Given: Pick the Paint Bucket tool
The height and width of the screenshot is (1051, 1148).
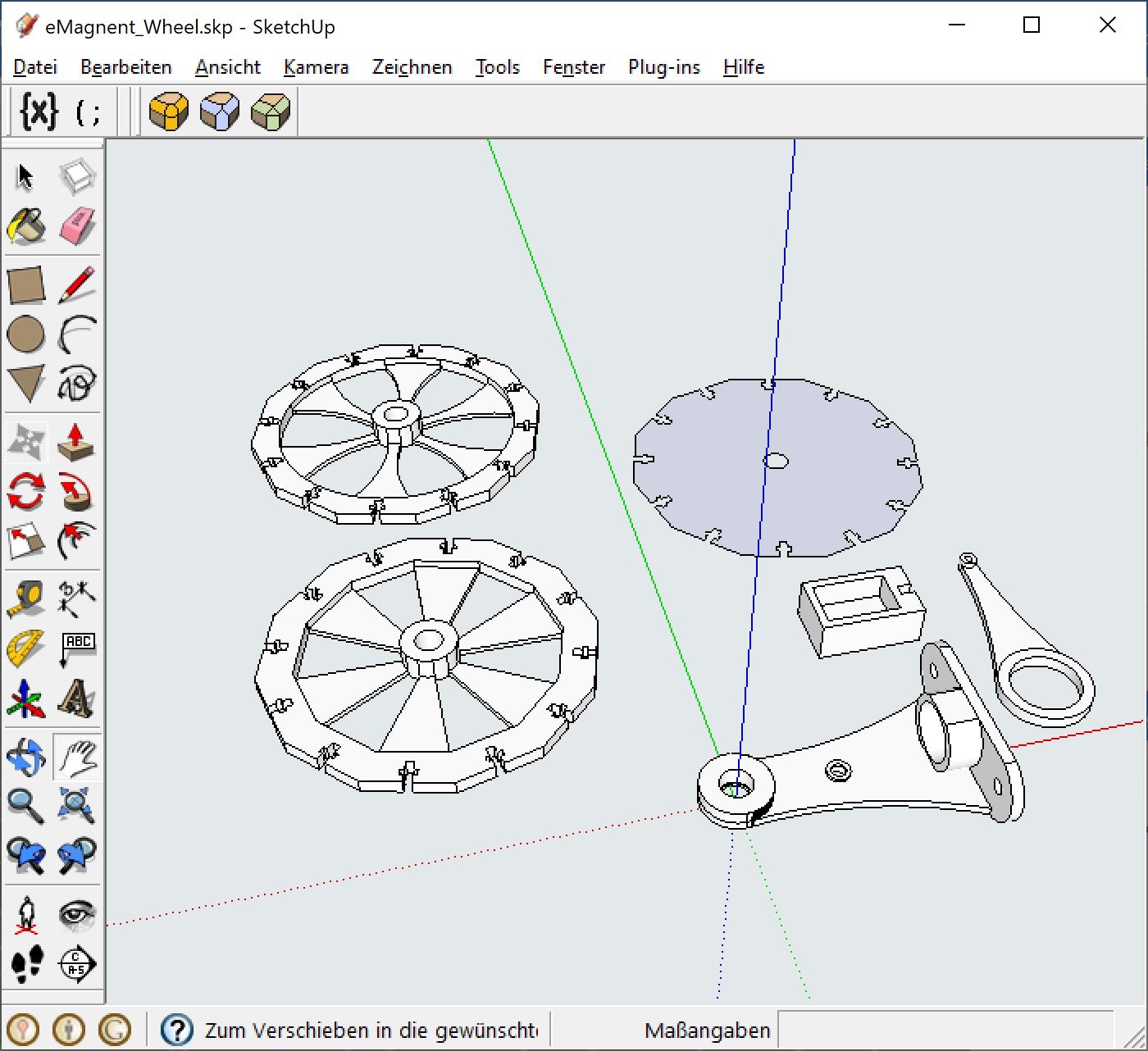Looking at the screenshot, I should coord(25,226).
